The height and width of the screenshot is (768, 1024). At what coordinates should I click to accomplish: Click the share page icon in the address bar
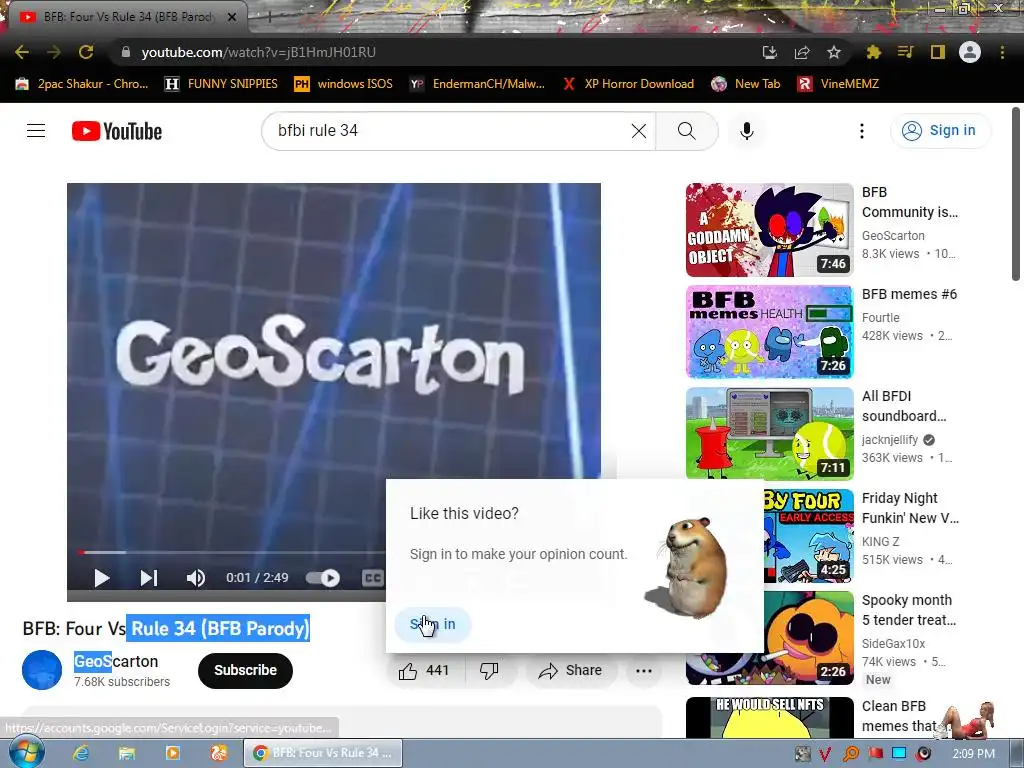(x=802, y=52)
